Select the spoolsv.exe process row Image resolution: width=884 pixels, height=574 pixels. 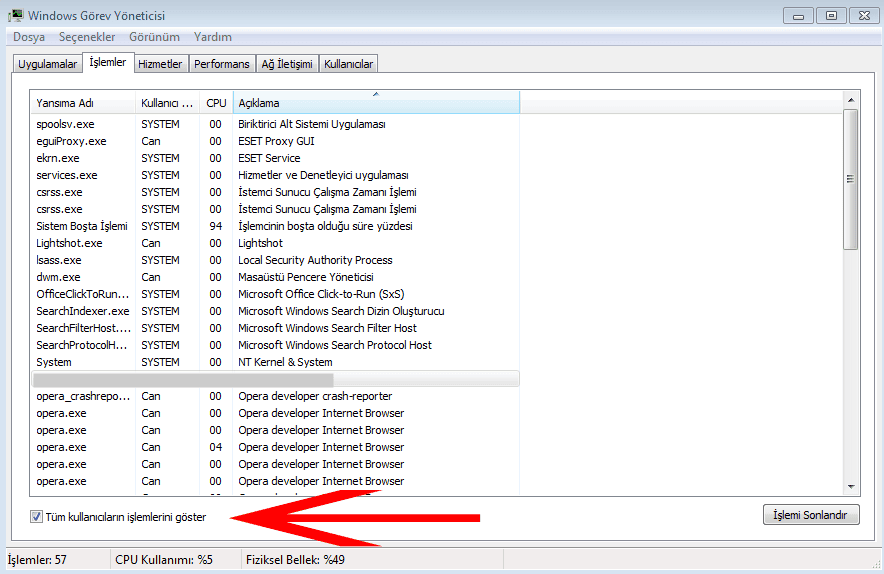pyautogui.click(x=65, y=124)
